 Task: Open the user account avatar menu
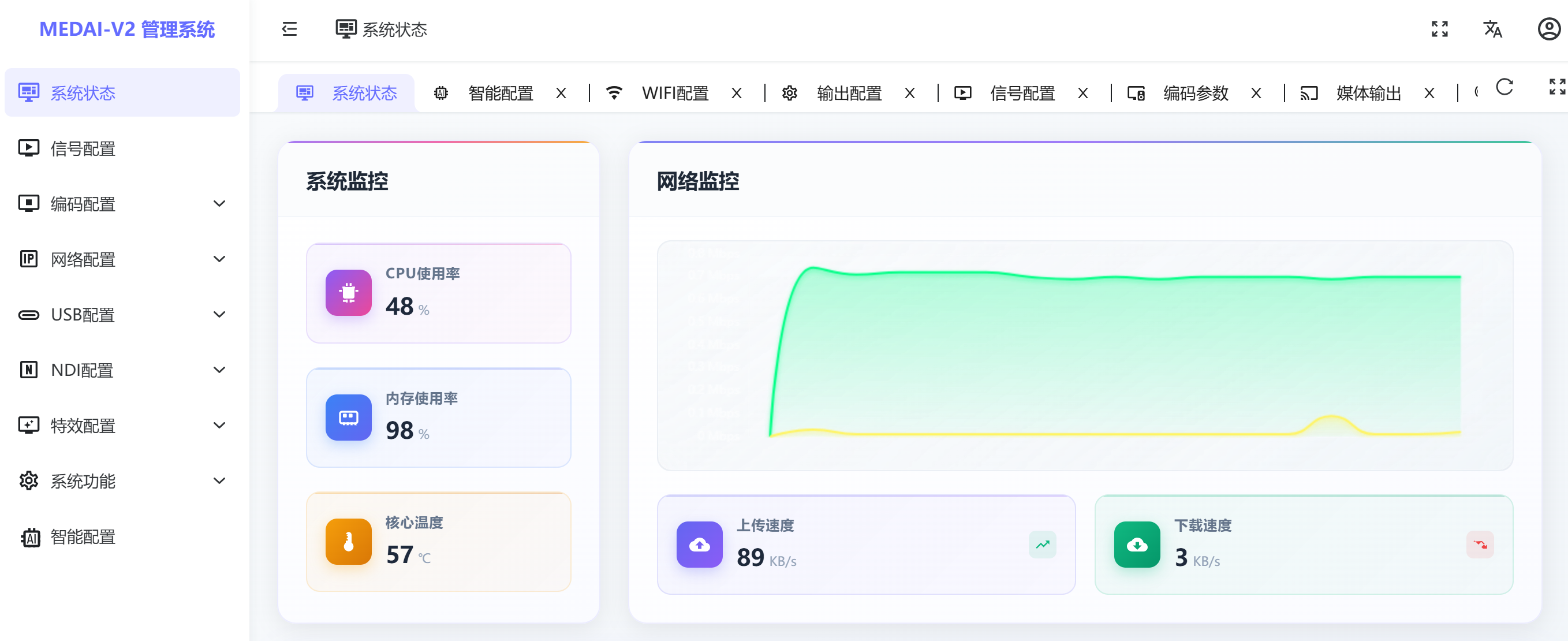click(1548, 29)
